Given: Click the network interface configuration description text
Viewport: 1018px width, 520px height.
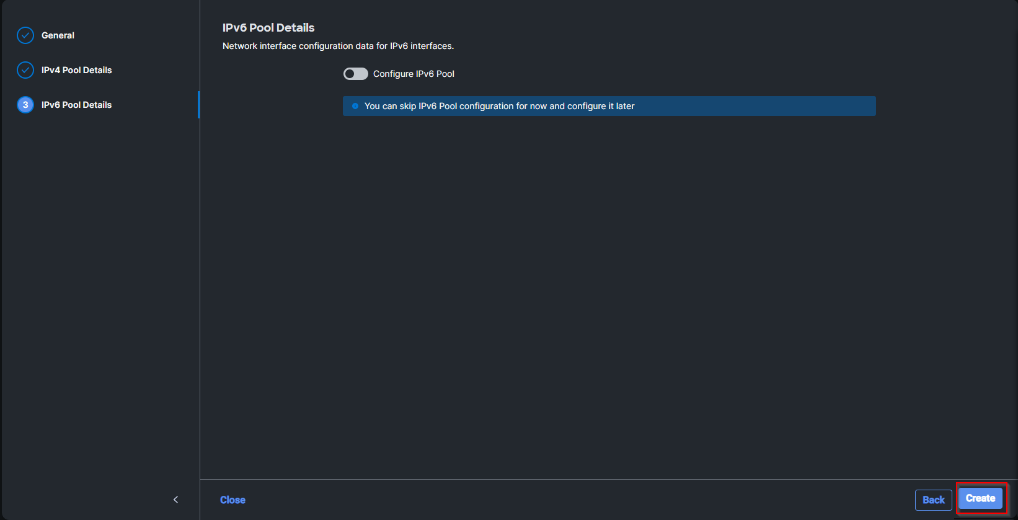Looking at the screenshot, I should tap(338, 46).
